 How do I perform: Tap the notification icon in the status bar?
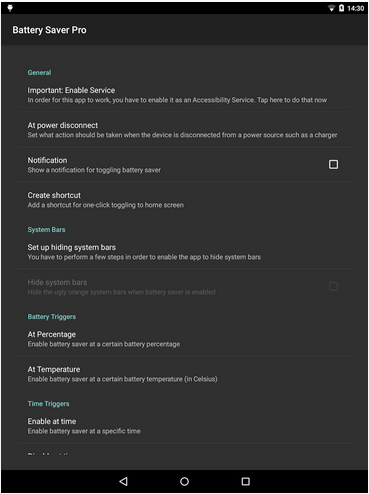[x=10, y=8]
